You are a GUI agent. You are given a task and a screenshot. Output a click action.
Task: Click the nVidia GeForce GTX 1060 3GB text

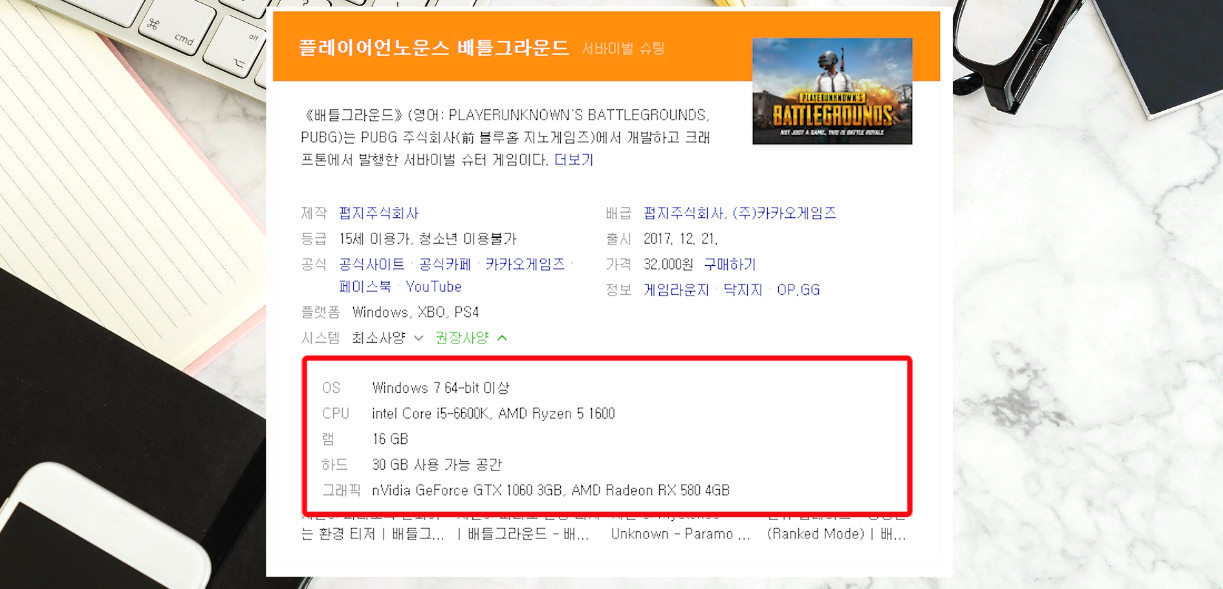(469, 490)
